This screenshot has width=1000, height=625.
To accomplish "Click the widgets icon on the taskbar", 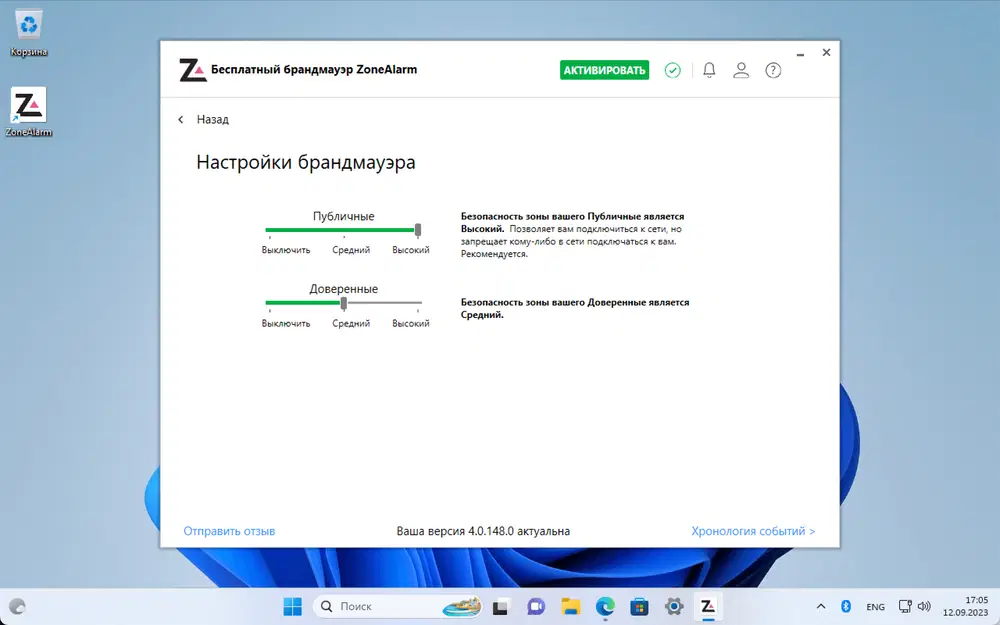I will pos(17,607).
